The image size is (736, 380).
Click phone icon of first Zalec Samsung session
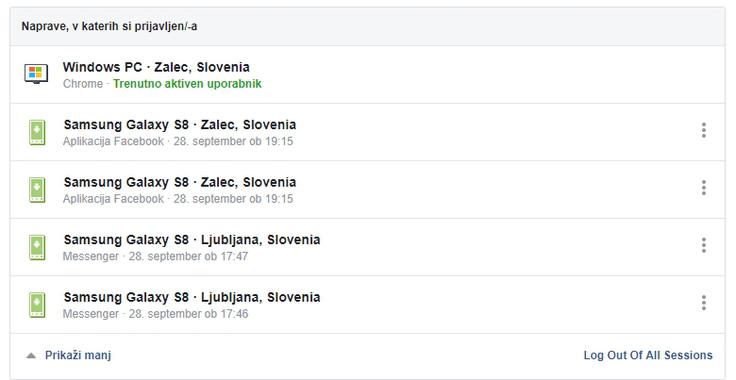tap(37, 132)
